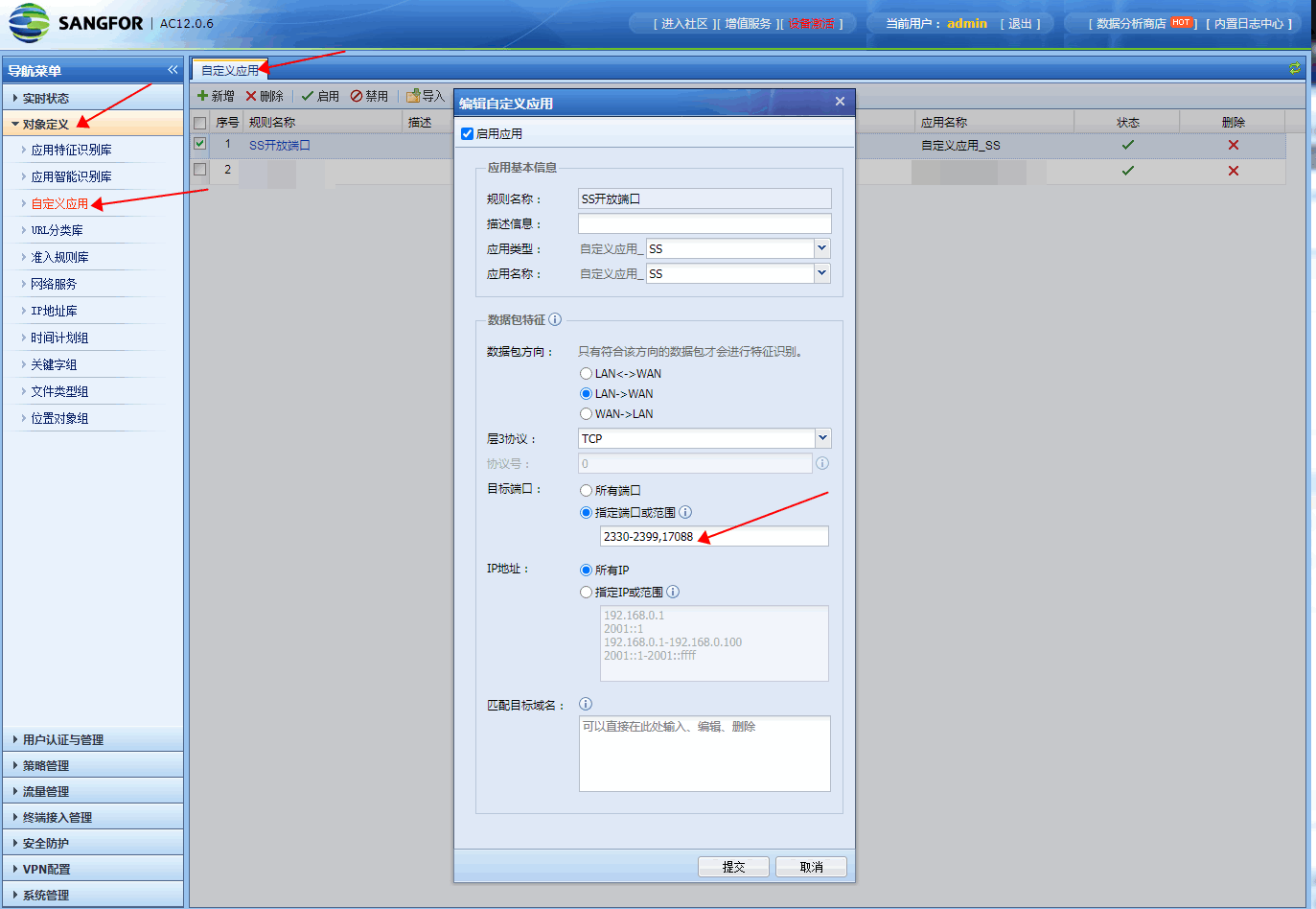Close the 编辑自定义应用 dialog

pos(840,102)
